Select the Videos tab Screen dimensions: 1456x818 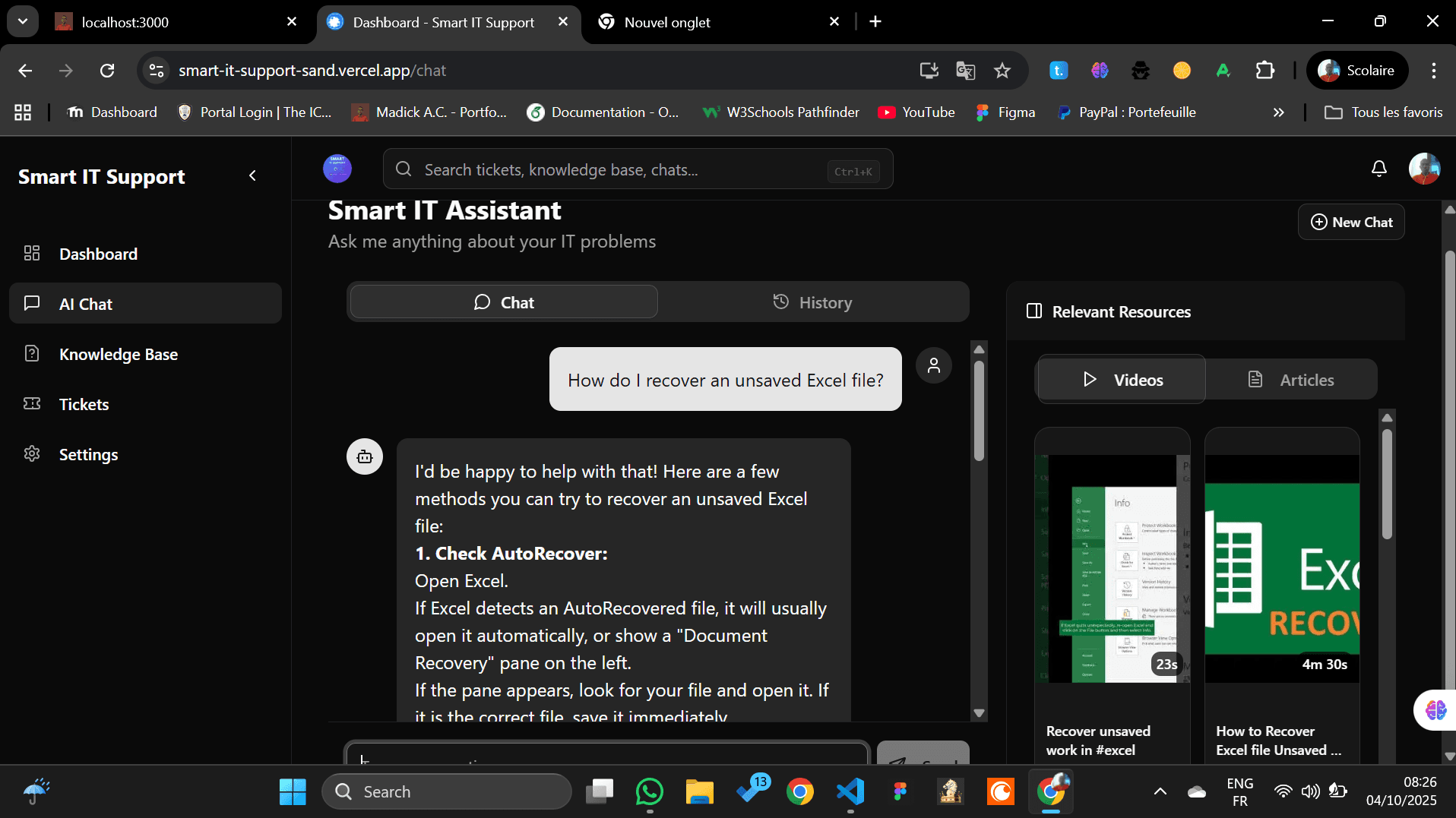(1122, 380)
